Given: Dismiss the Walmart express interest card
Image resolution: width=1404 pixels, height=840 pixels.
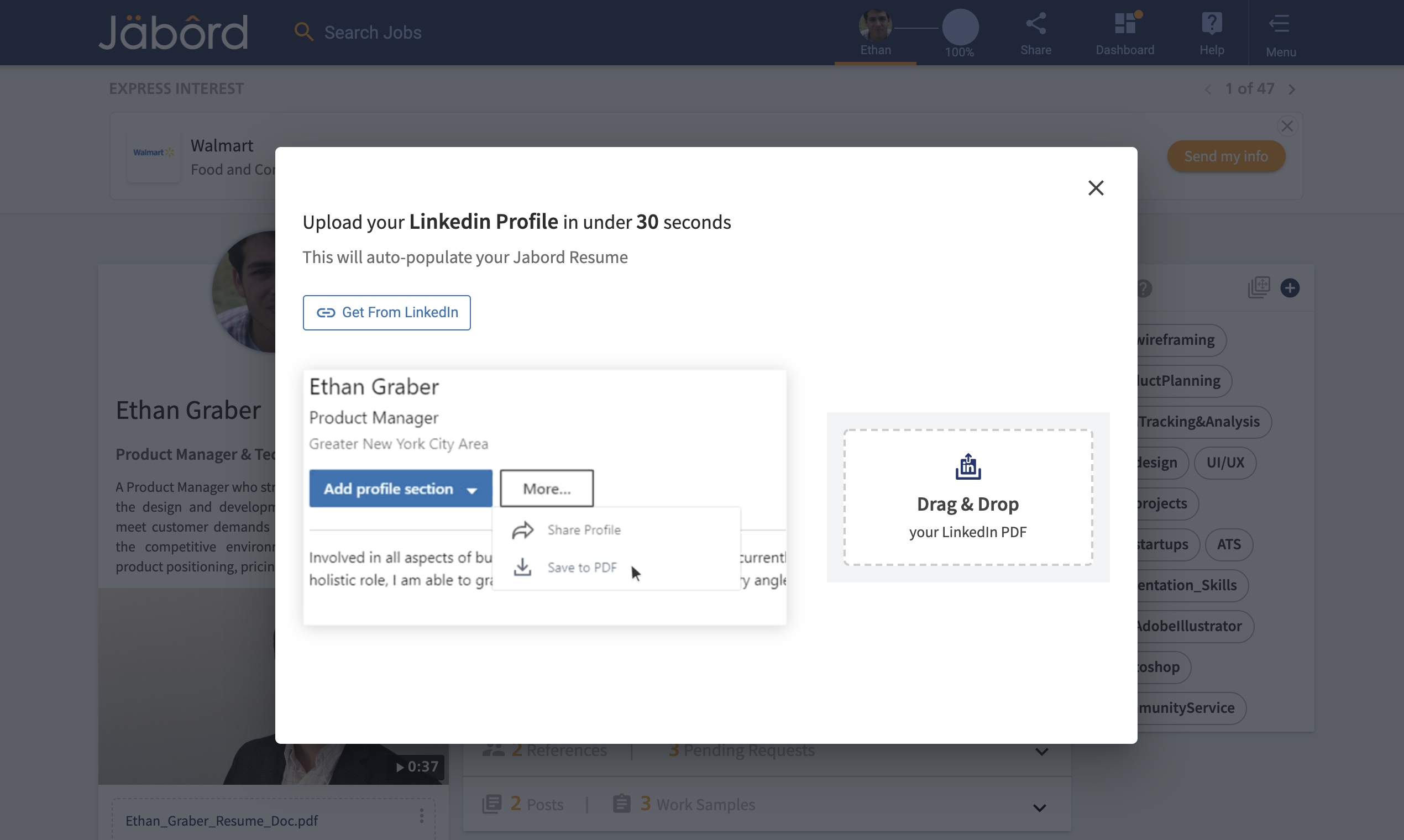Looking at the screenshot, I should pos(1287,125).
